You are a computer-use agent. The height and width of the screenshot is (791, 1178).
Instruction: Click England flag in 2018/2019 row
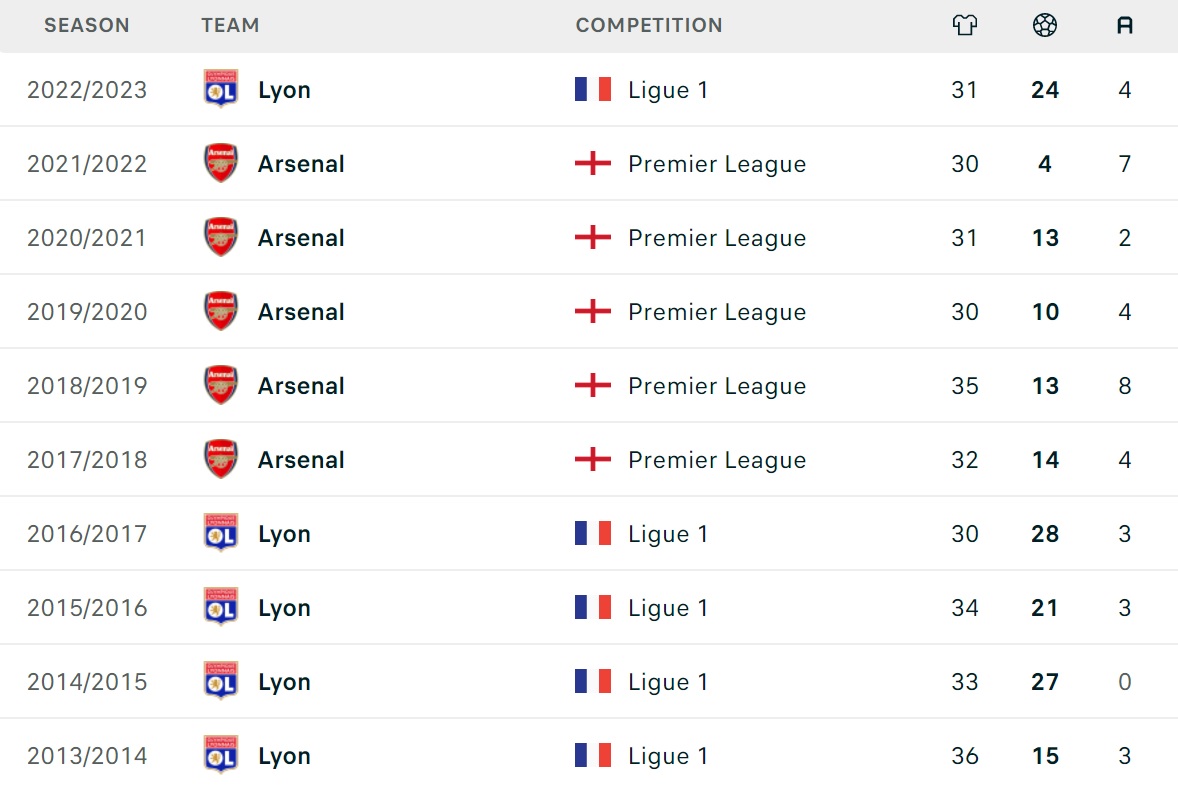[593, 385]
